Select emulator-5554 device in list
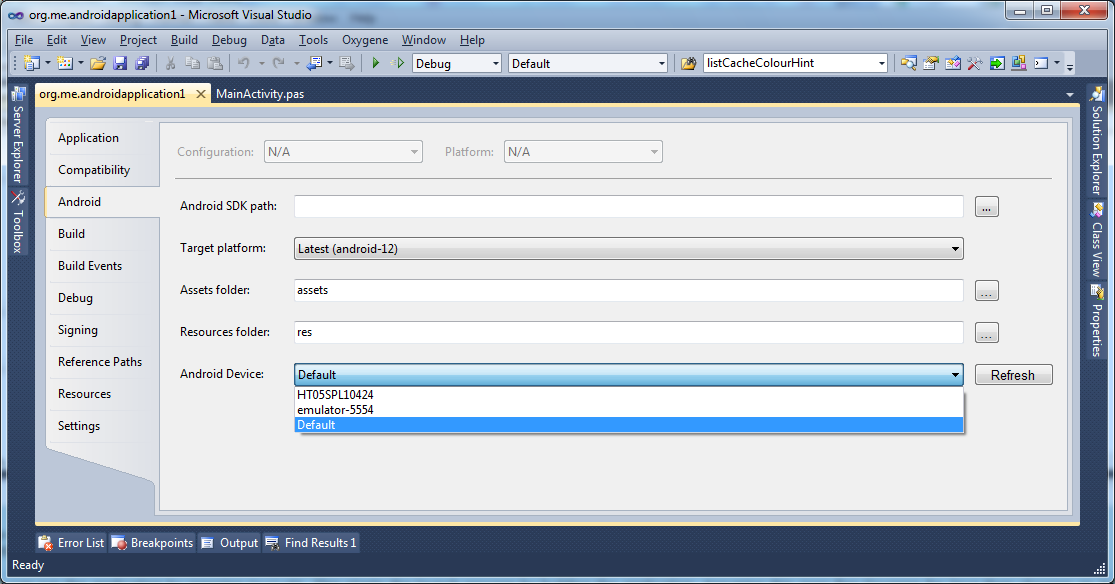The image size is (1115, 584). [629, 410]
